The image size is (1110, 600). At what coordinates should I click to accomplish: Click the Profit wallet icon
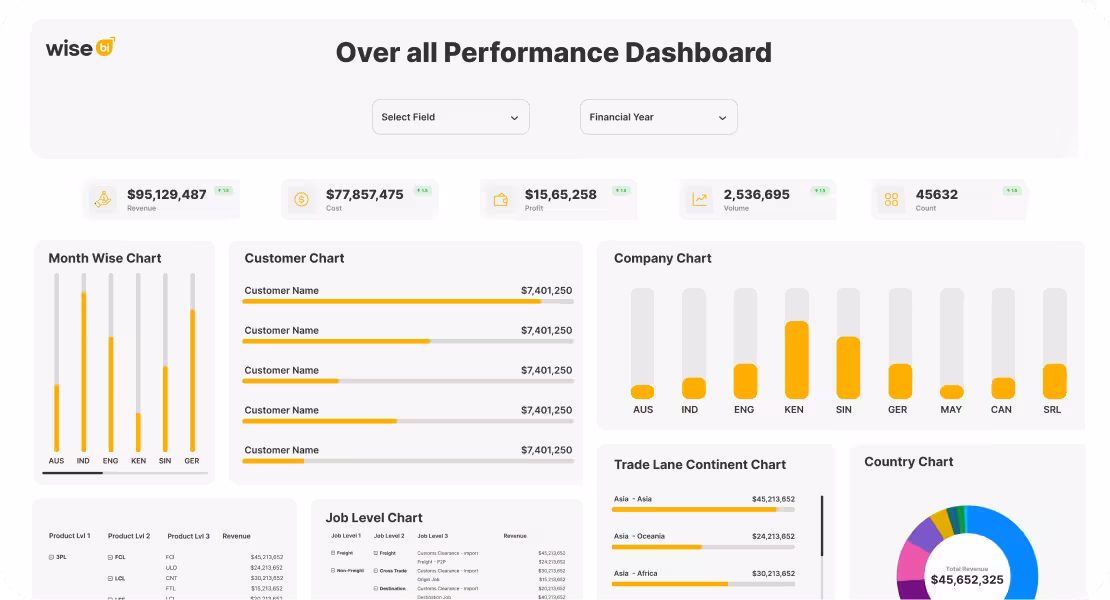pos(500,199)
